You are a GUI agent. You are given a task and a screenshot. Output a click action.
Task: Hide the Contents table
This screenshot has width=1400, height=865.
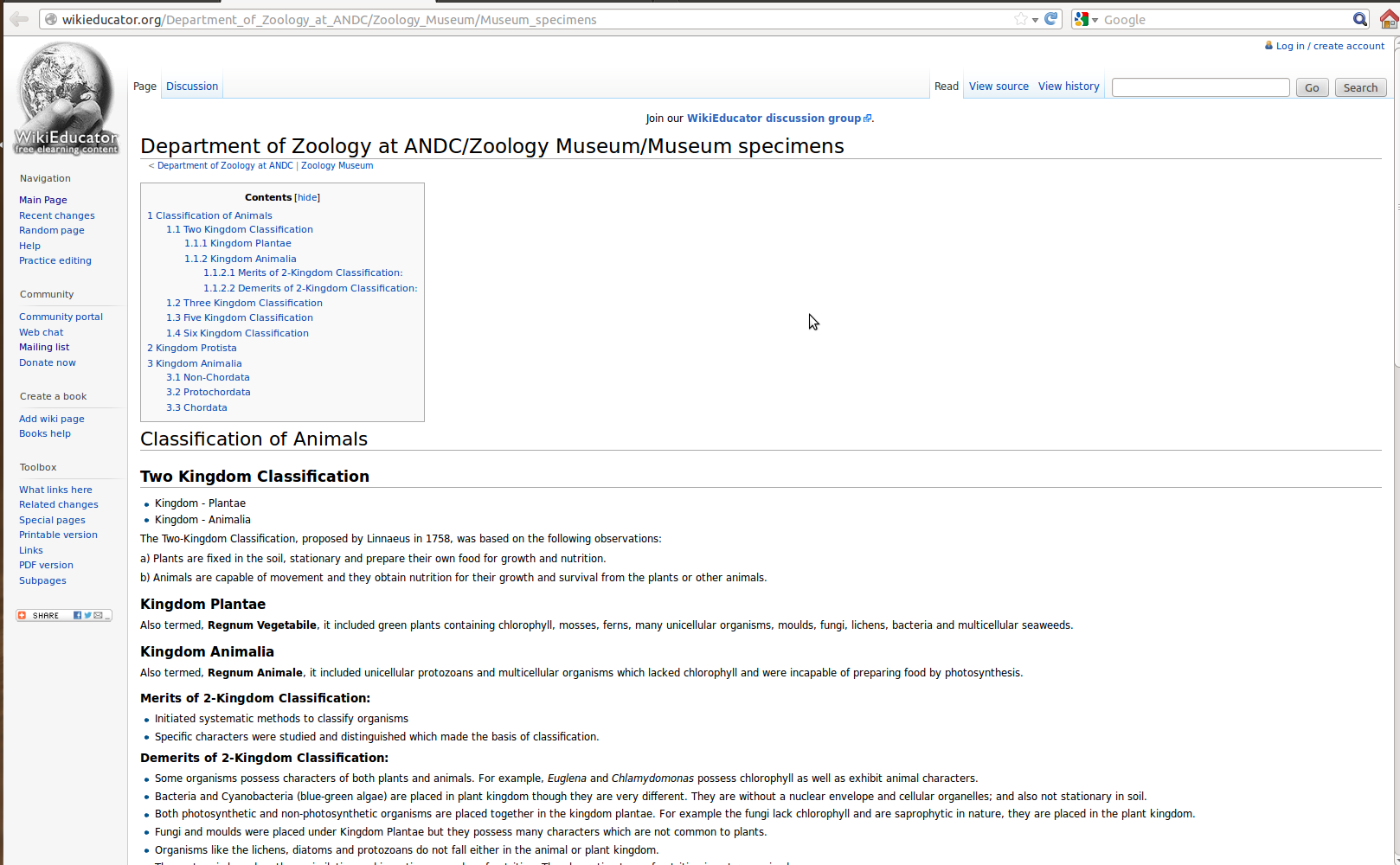pos(307,197)
